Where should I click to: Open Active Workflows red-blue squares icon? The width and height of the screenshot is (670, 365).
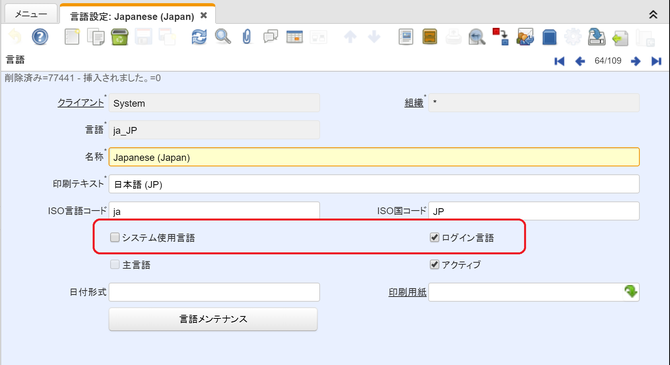[501, 37]
